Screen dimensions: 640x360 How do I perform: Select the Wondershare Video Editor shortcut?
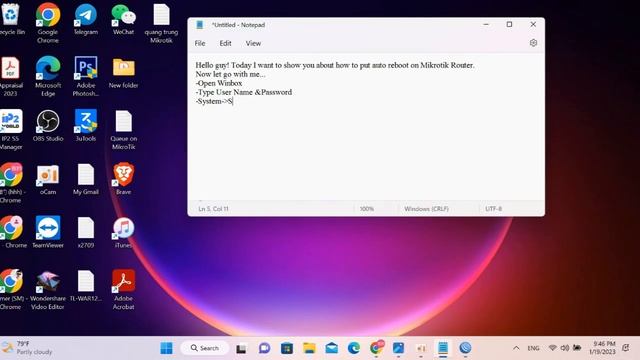48,290
